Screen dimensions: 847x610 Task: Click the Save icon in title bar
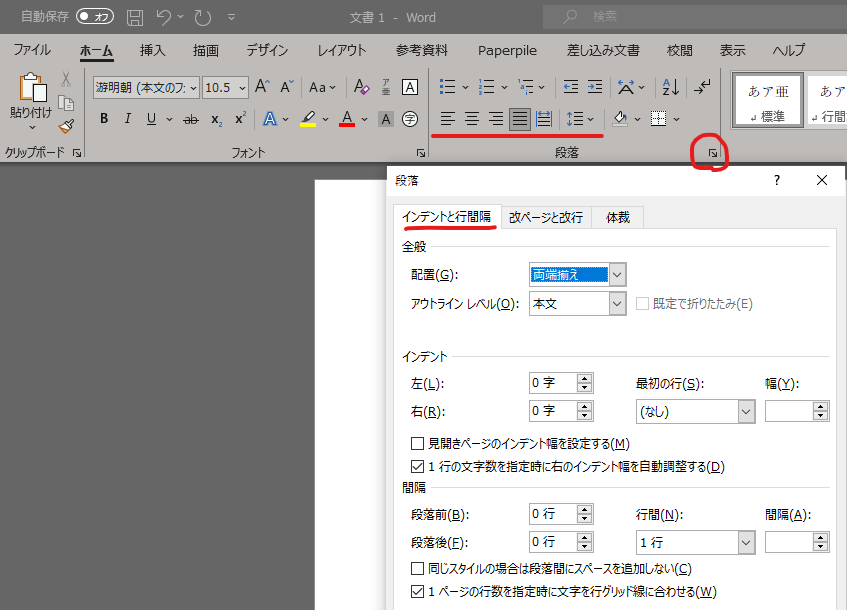point(135,17)
